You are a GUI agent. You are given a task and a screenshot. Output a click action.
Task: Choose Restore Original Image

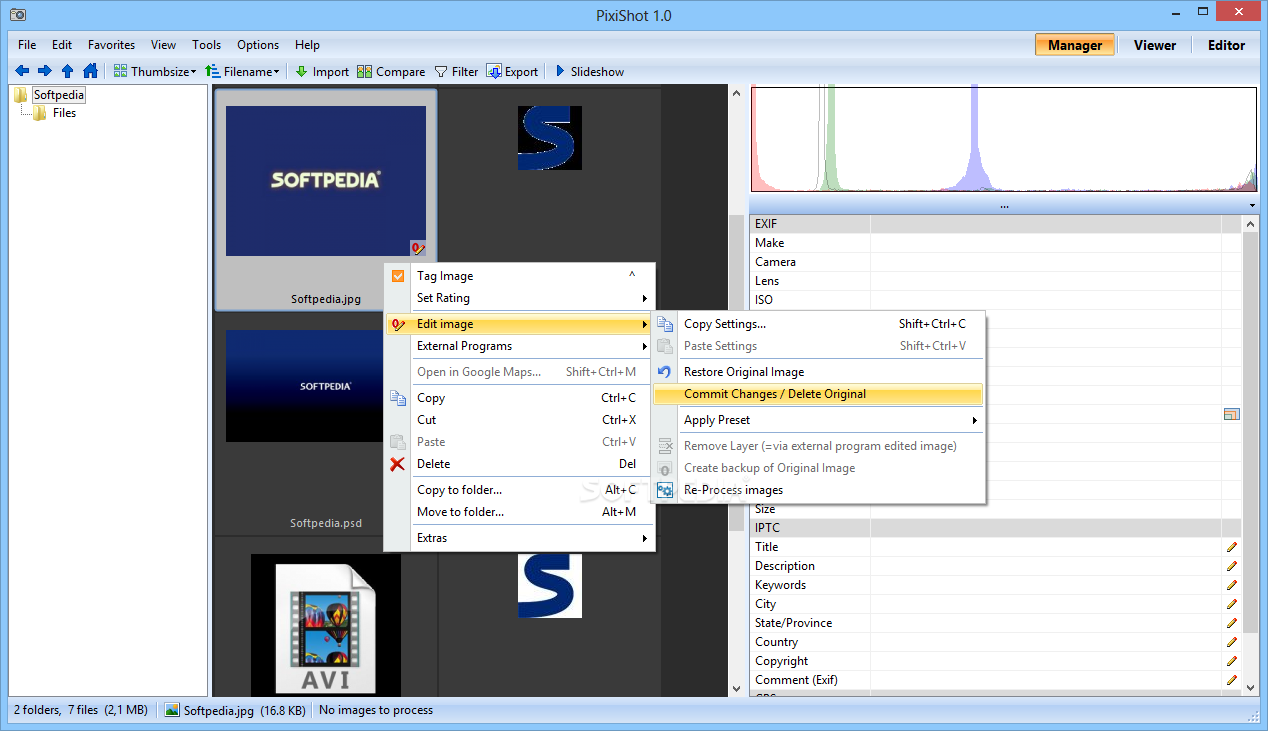(818, 372)
